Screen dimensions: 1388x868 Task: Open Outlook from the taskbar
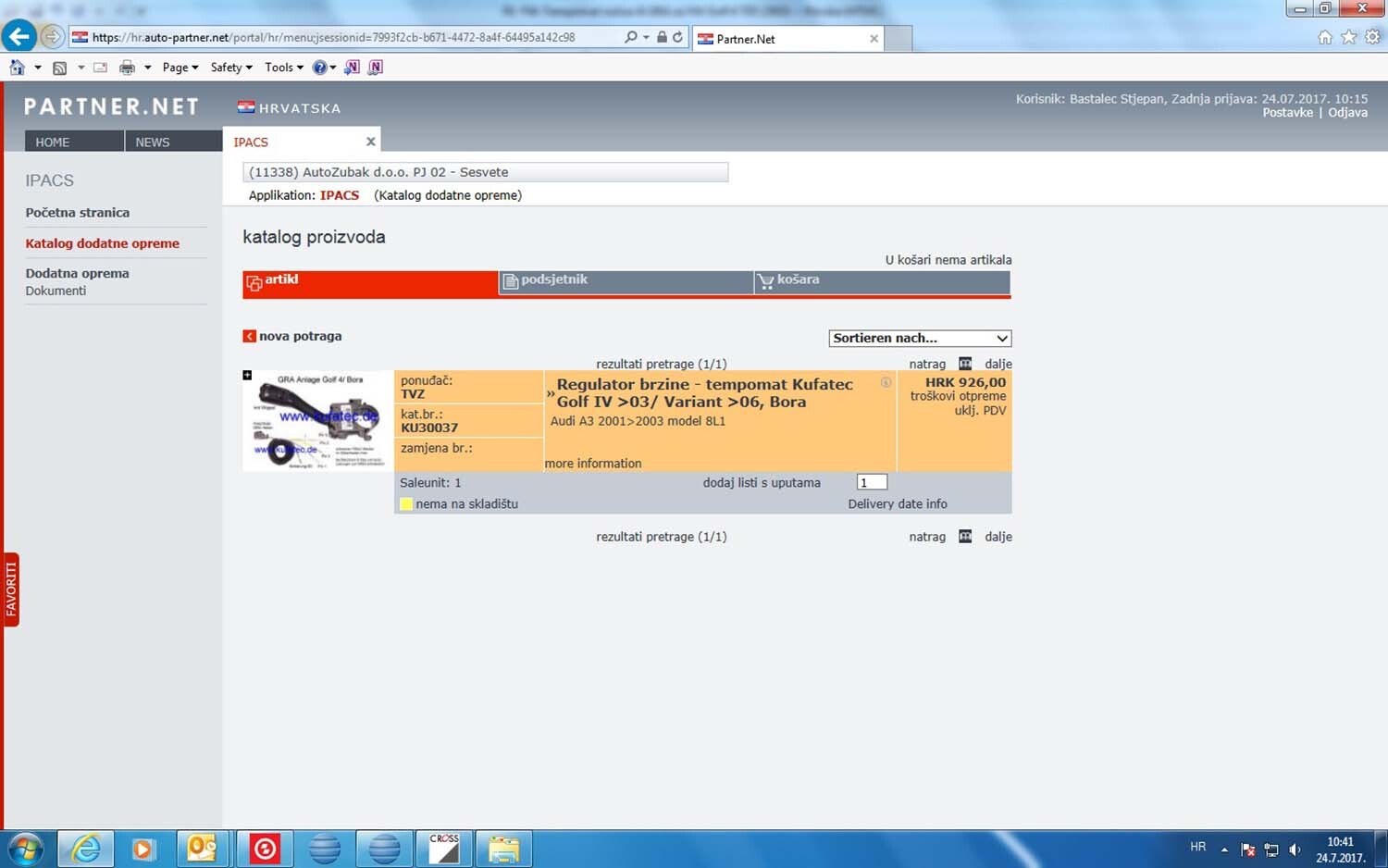pos(202,849)
